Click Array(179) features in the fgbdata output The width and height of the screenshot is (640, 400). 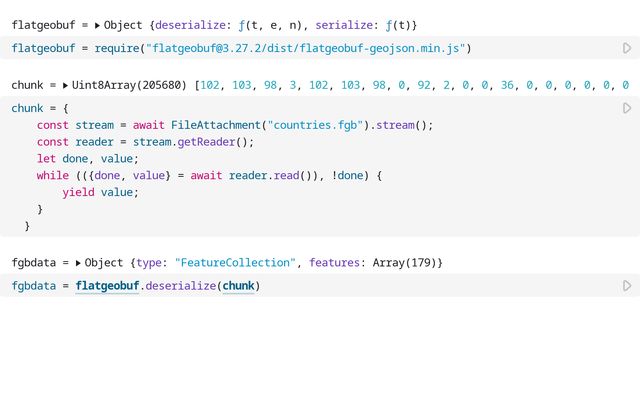coord(404,263)
